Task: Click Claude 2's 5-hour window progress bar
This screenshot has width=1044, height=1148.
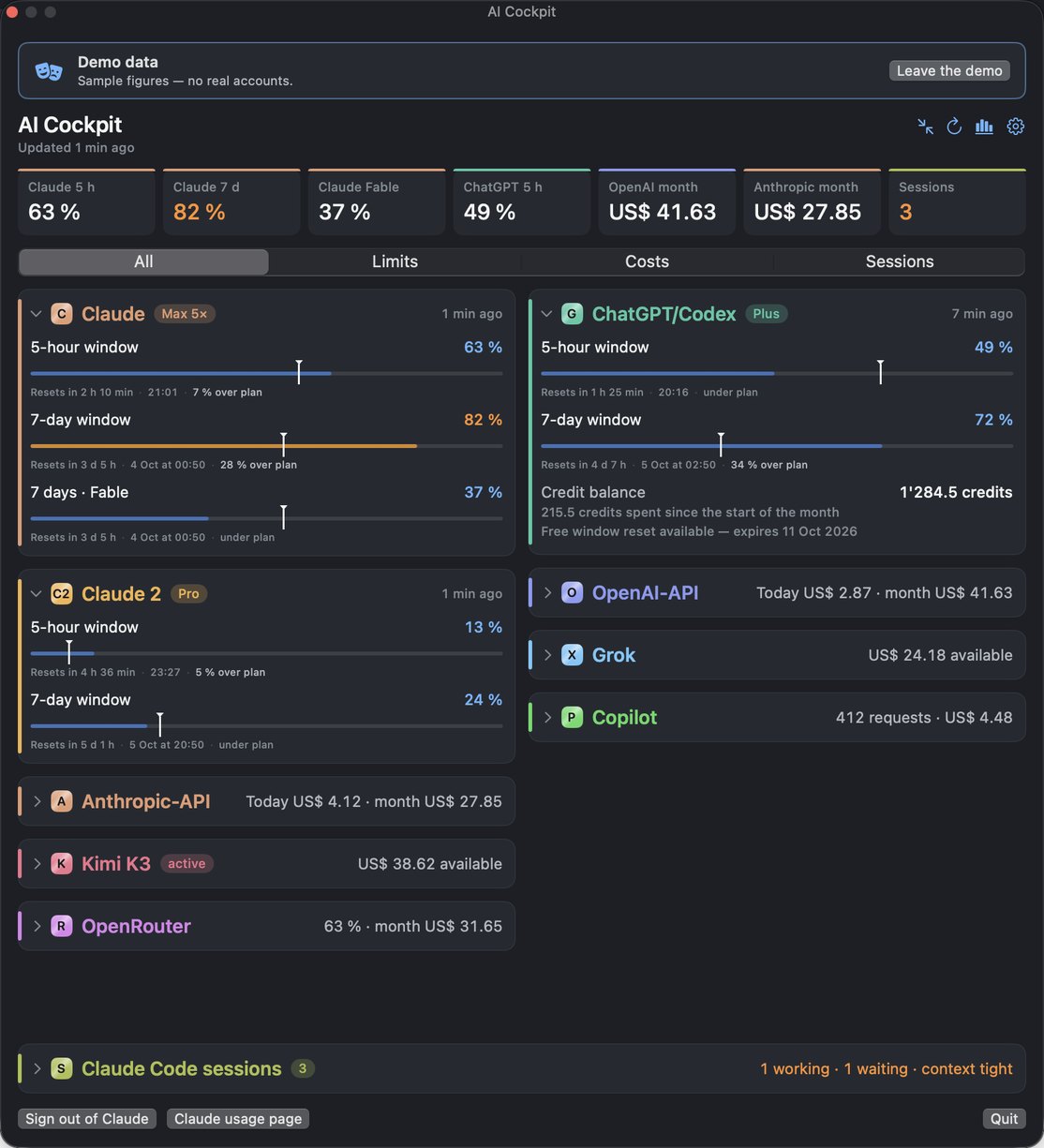Action: pos(266,653)
